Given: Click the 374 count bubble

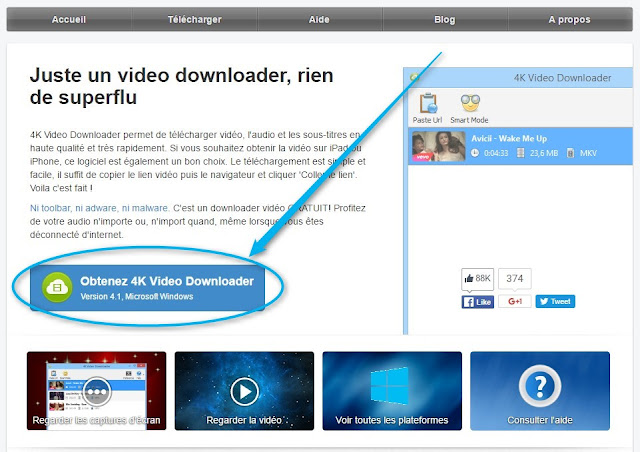Looking at the screenshot, I should pos(515,279).
